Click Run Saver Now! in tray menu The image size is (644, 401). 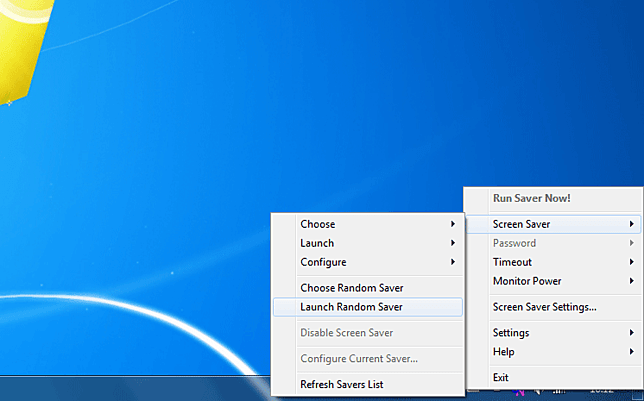pyautogui.click(x=554, y=198)
